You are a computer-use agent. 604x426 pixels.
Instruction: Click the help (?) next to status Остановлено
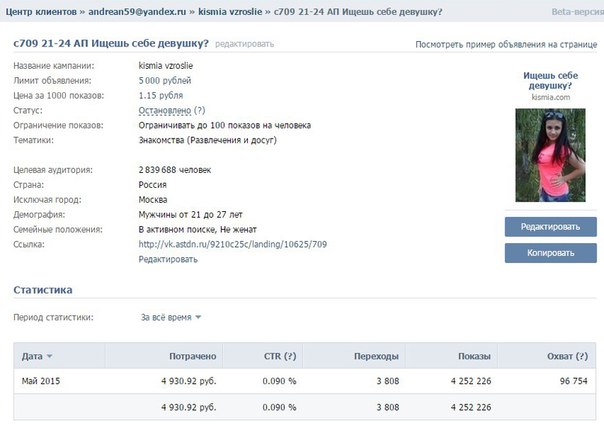(200, 110)
